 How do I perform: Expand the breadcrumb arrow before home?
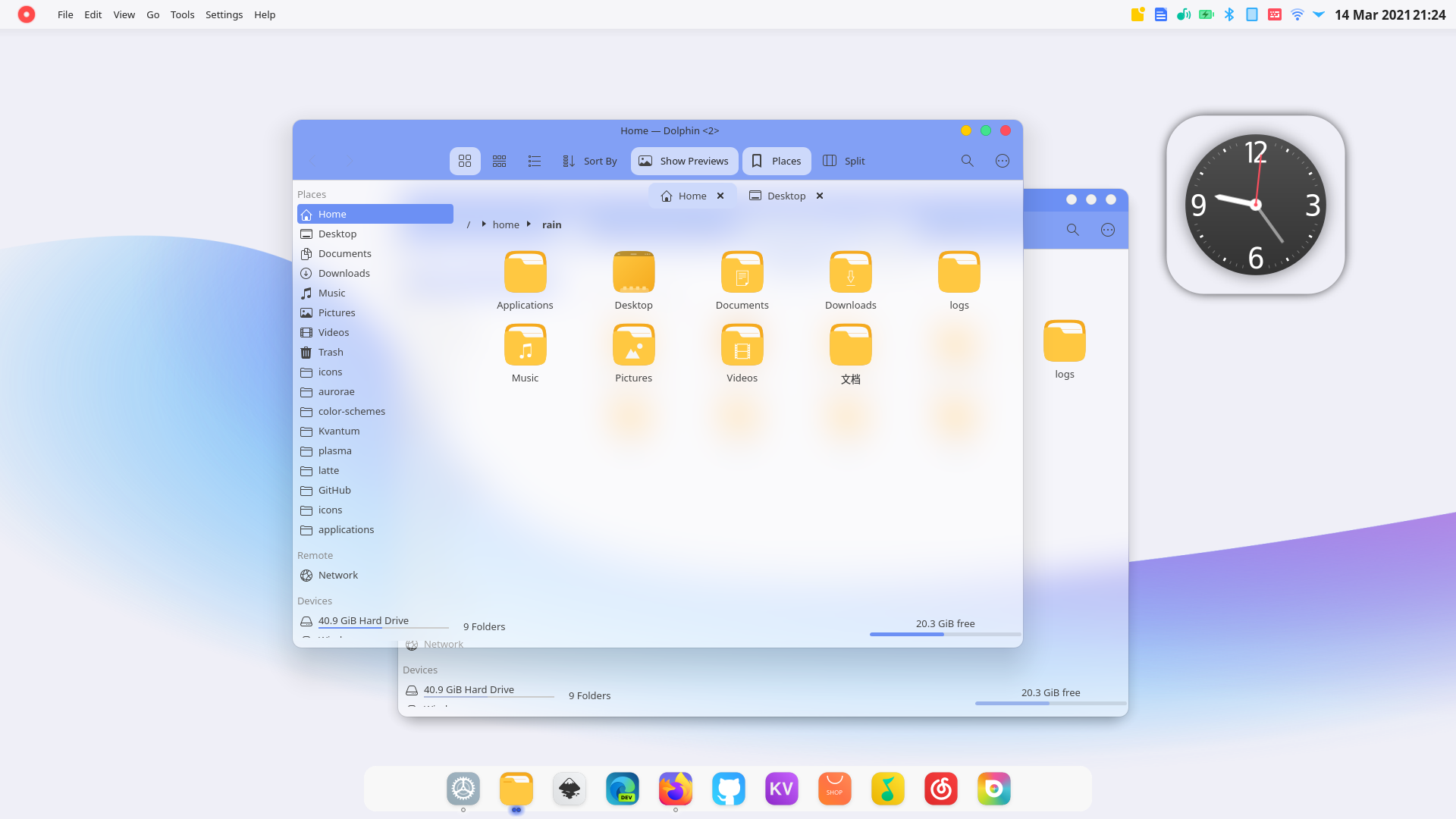(484, 224)
